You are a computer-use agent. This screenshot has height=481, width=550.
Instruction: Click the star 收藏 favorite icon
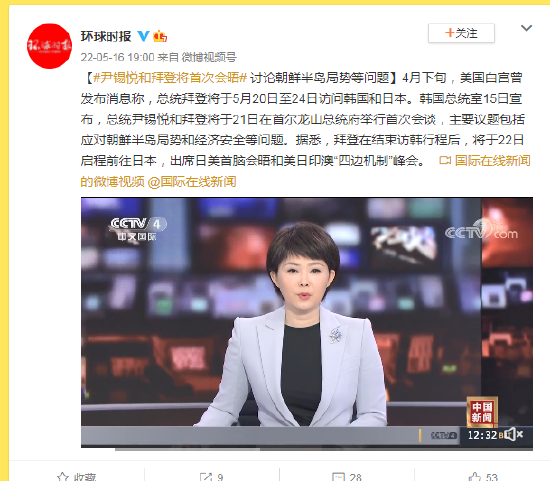pos(63,477)
